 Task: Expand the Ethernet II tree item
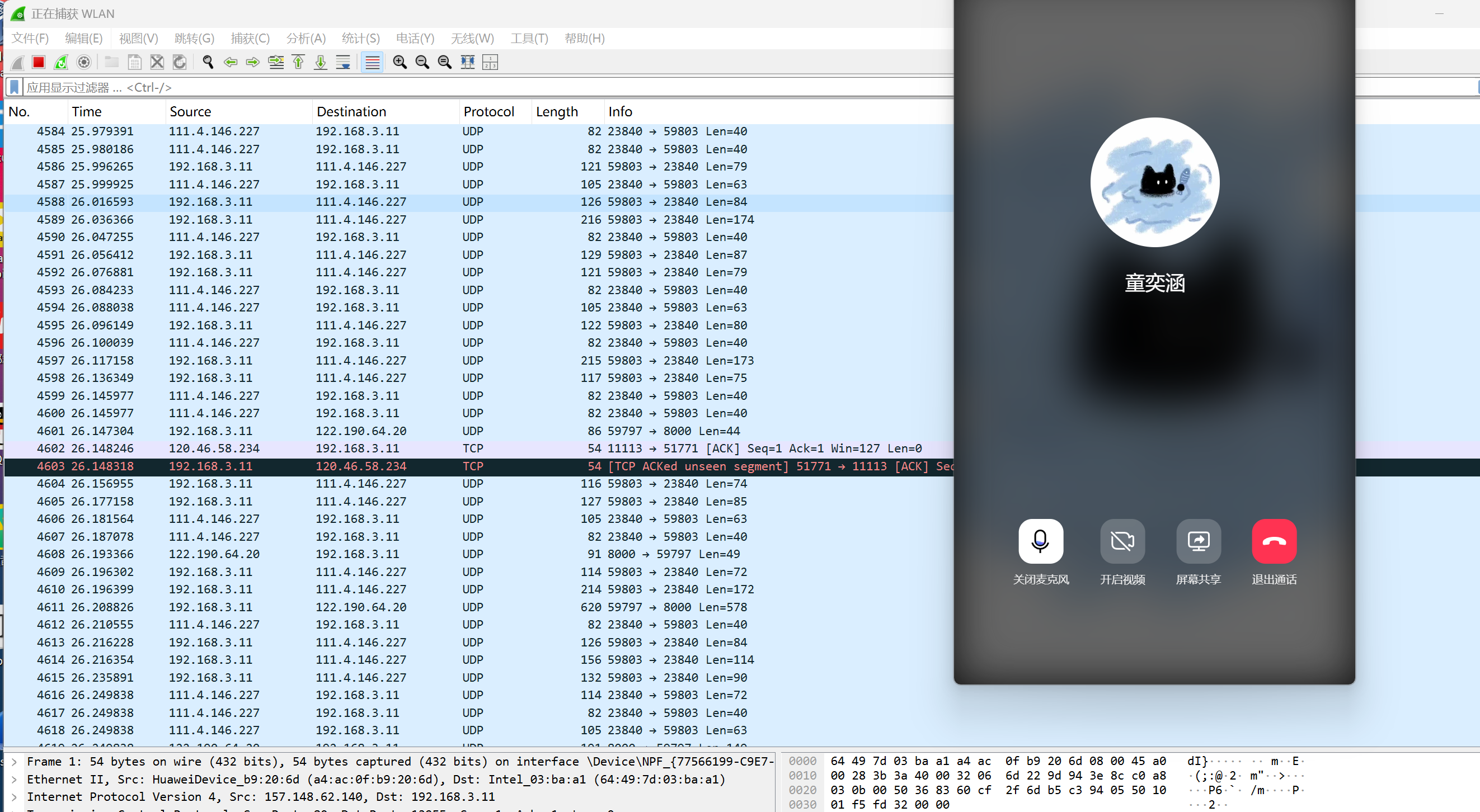tap(15, 779)
